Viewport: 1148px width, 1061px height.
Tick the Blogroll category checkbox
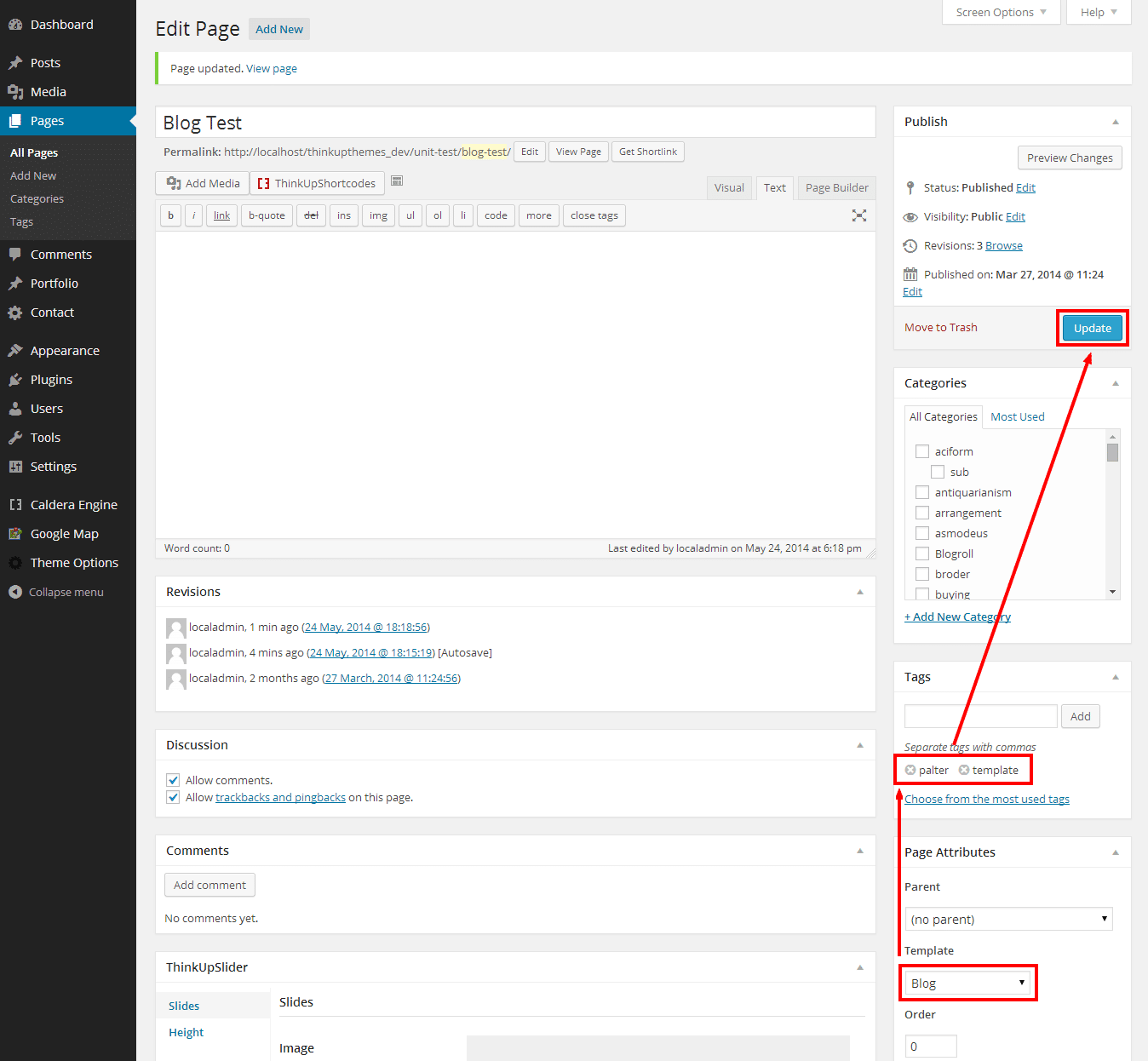click(x=922, y=553)
